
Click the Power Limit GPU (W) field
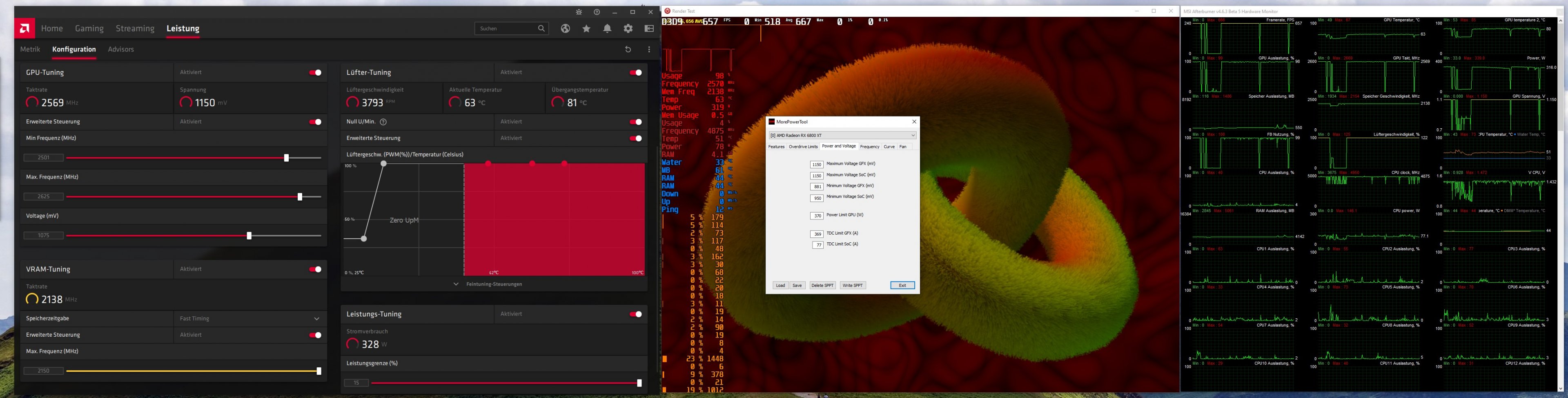(x=817, y=216)
